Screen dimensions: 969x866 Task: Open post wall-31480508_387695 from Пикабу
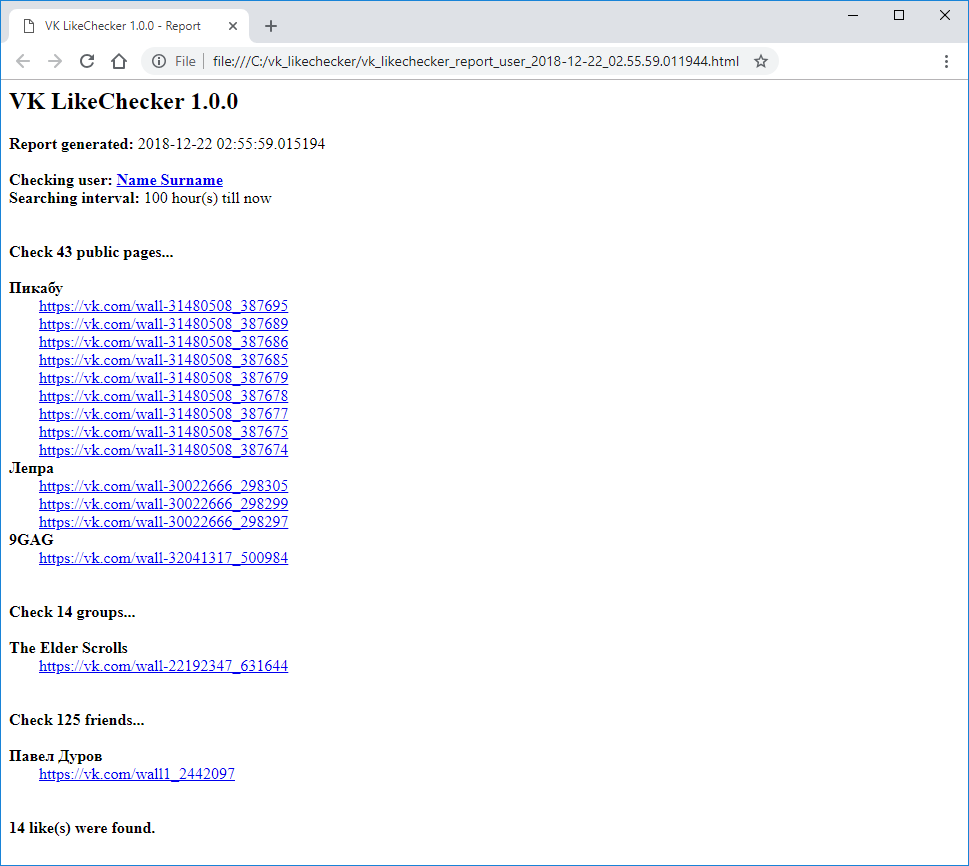(163, 306)
